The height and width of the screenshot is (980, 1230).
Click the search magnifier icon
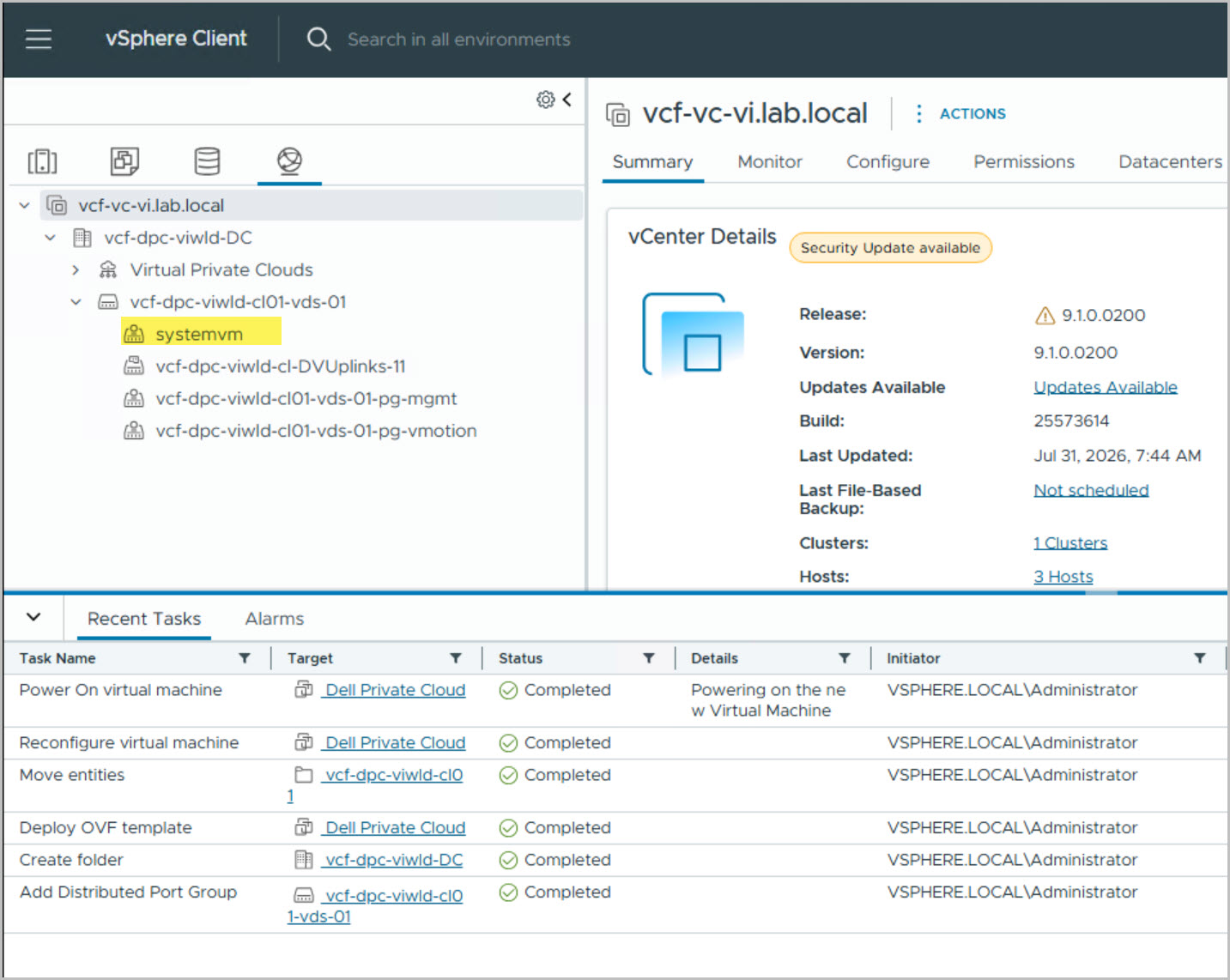click(x=318, y=39)
